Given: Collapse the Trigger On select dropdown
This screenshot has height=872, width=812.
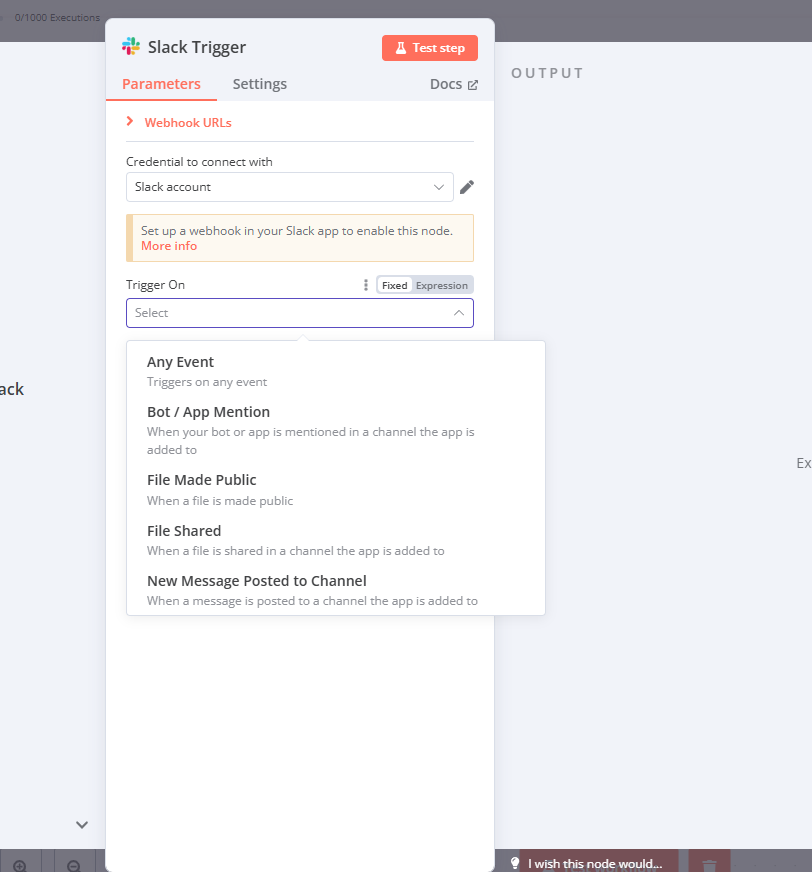Looking at the screenshot, I should [x=458, y=313].
